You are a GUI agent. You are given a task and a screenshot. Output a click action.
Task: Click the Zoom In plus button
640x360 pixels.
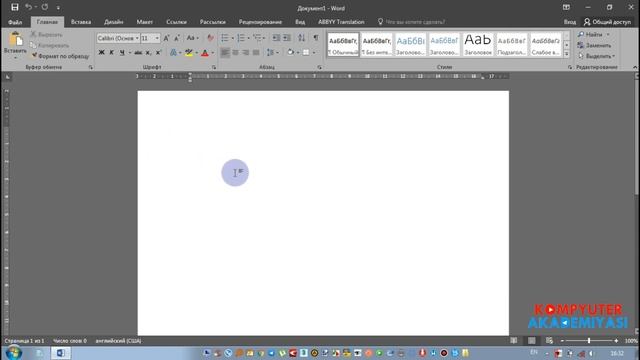point(616,340)
